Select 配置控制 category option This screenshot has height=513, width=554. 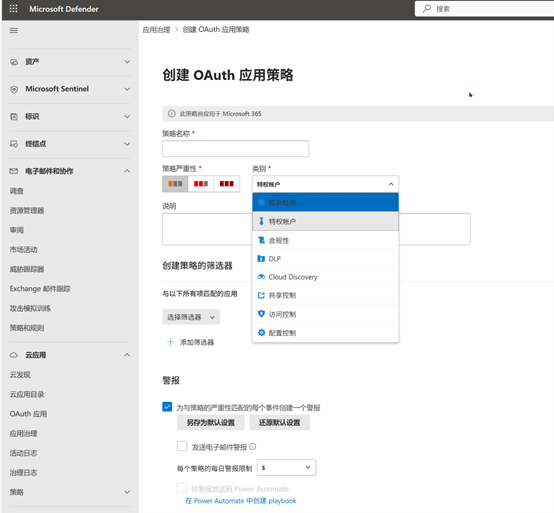[x=325, y=332]
